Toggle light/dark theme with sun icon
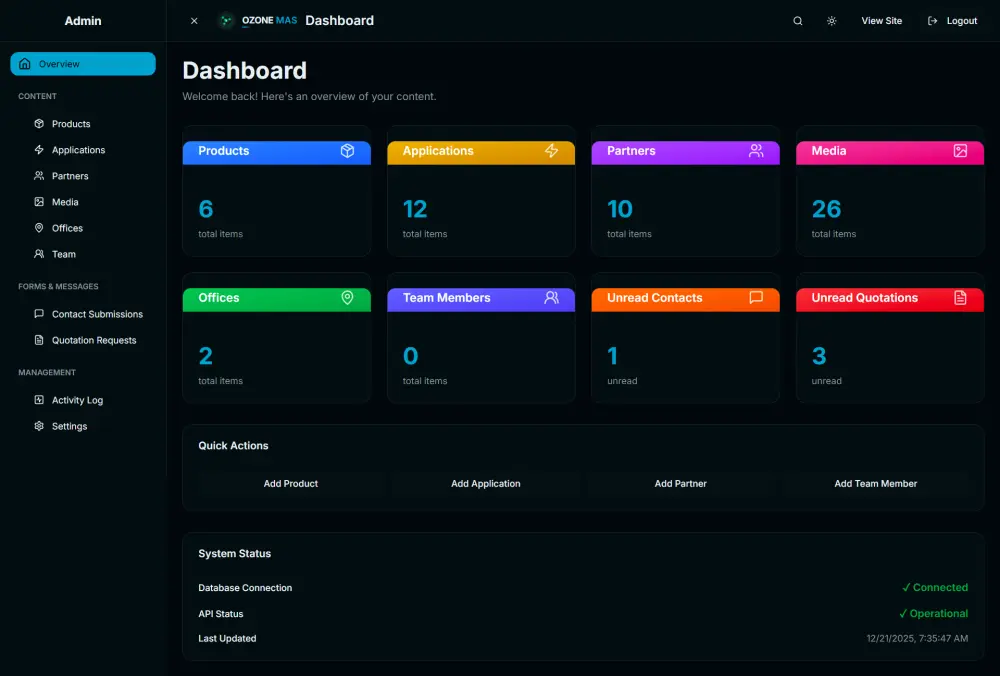 pyautogui.click(x=831, y=21)
